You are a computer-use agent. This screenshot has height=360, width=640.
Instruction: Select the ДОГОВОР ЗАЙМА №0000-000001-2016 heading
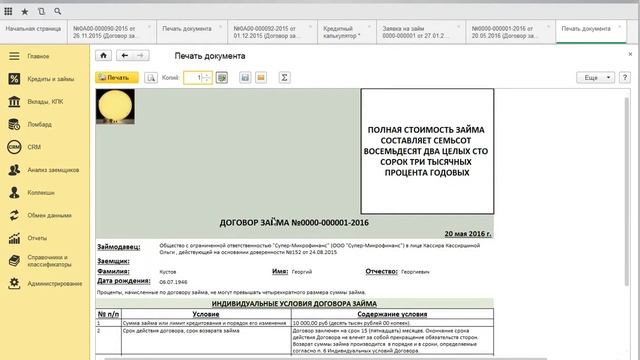(294, 223)
